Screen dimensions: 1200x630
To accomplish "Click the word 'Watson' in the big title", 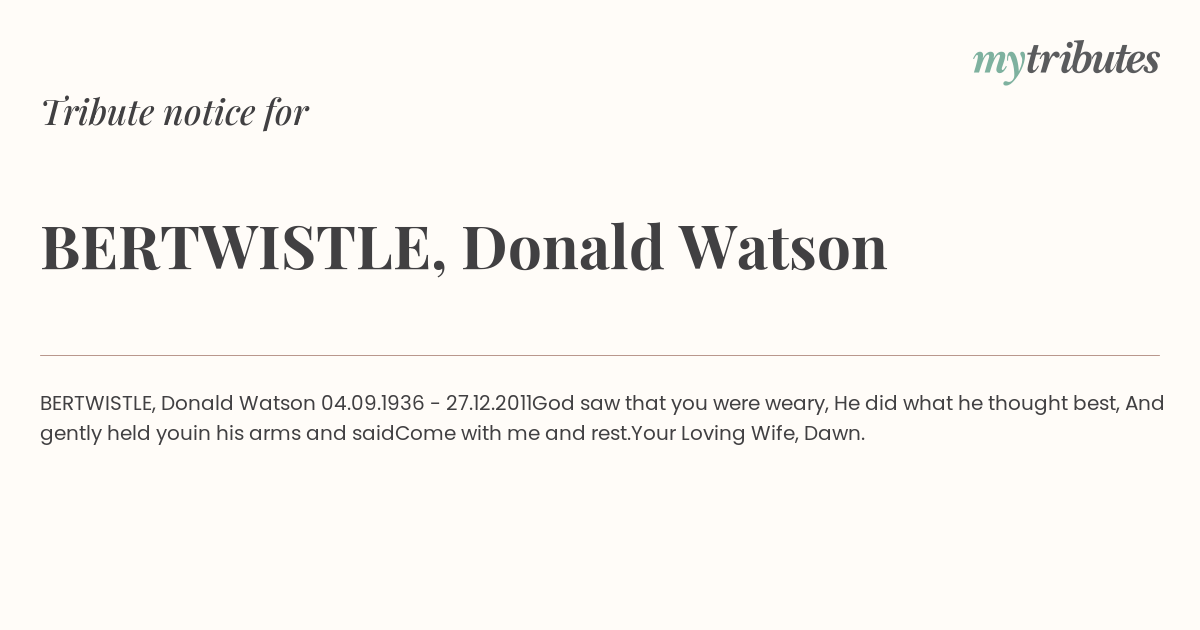I will click(x=783, y=247).
